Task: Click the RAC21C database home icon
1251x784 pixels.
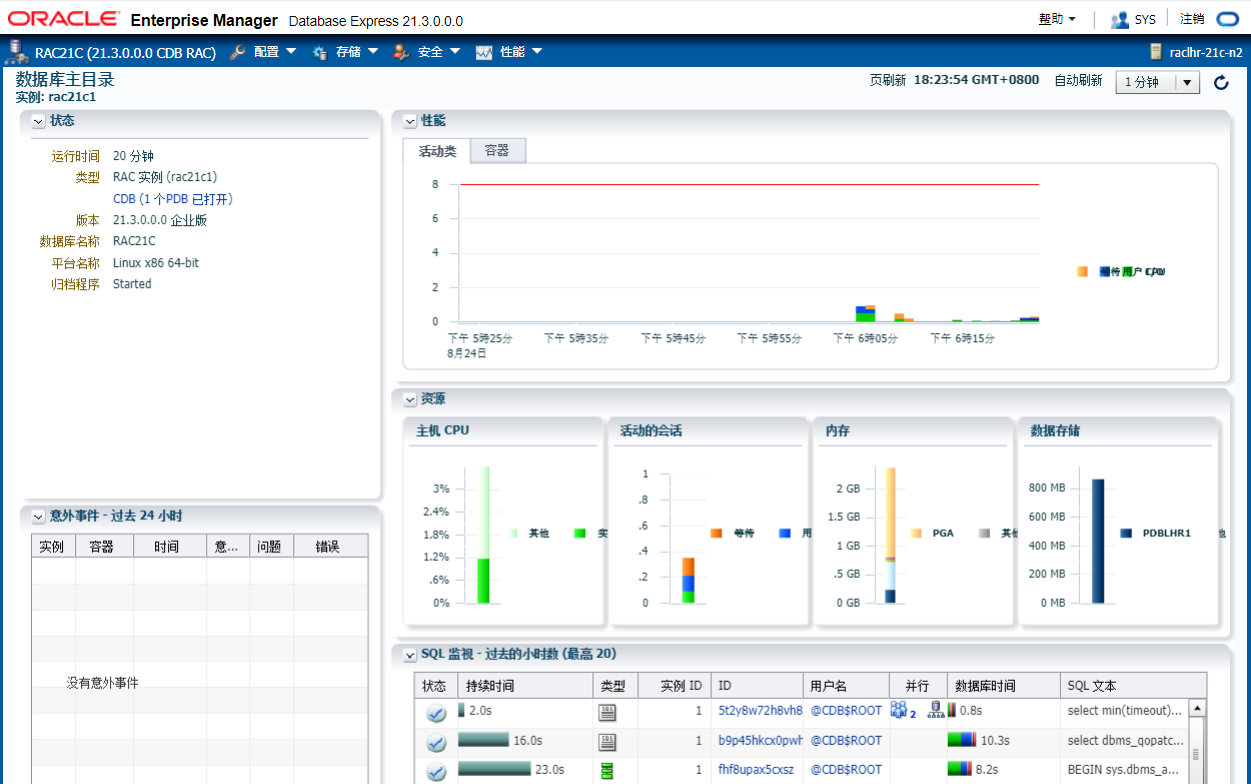Action: 17,52
